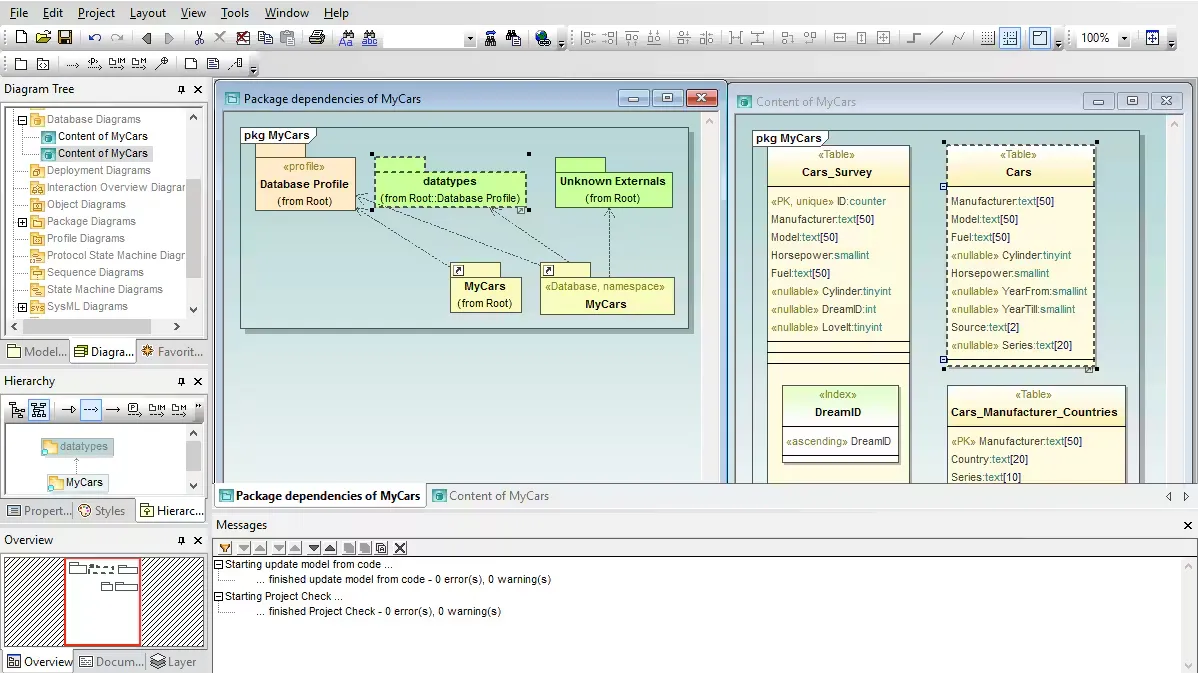Toggle the diagram frame toolbar button
1198x673 pixels.
coord(1040,37)
